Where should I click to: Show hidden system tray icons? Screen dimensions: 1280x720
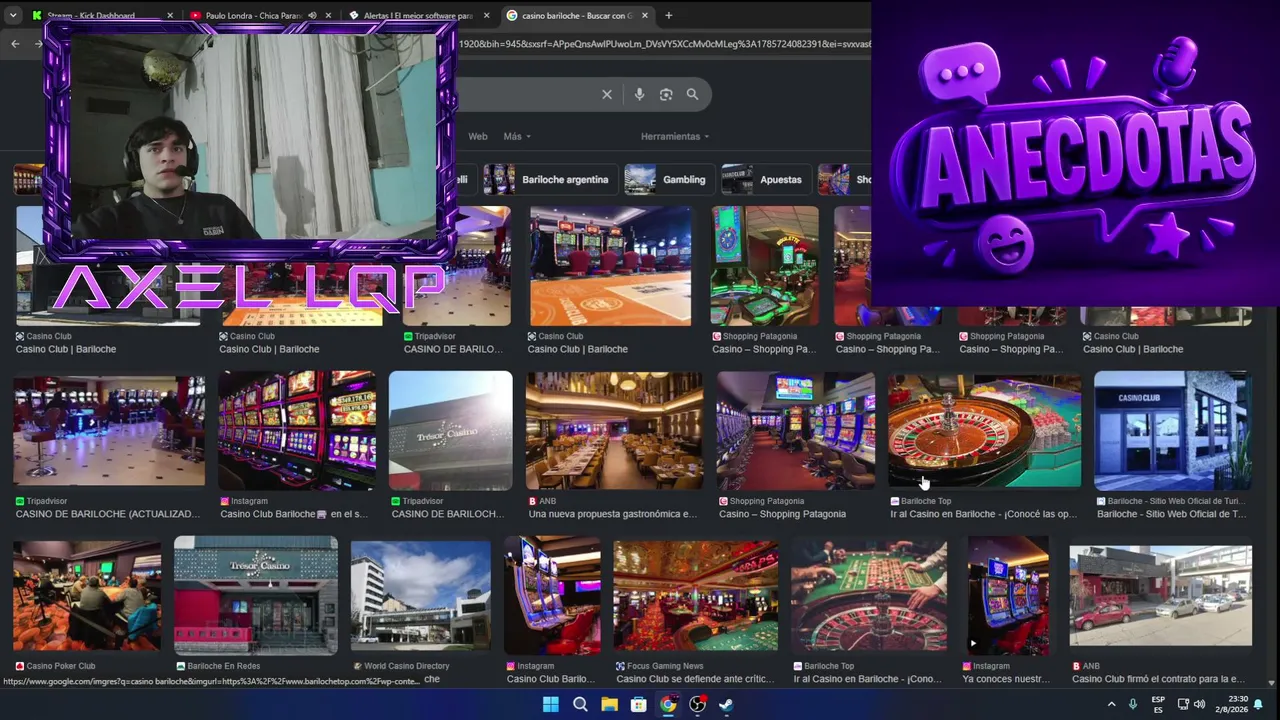coord(1111,704)
